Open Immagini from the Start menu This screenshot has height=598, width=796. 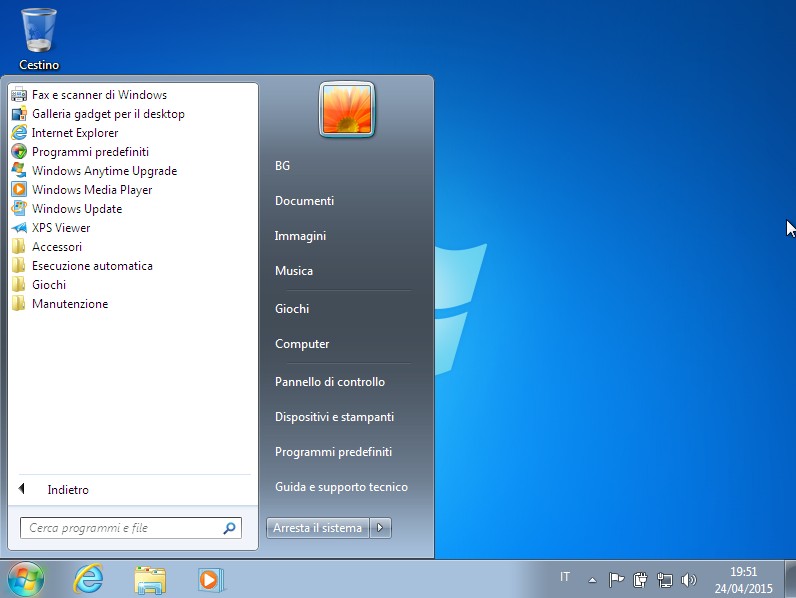tap(300, 236)
